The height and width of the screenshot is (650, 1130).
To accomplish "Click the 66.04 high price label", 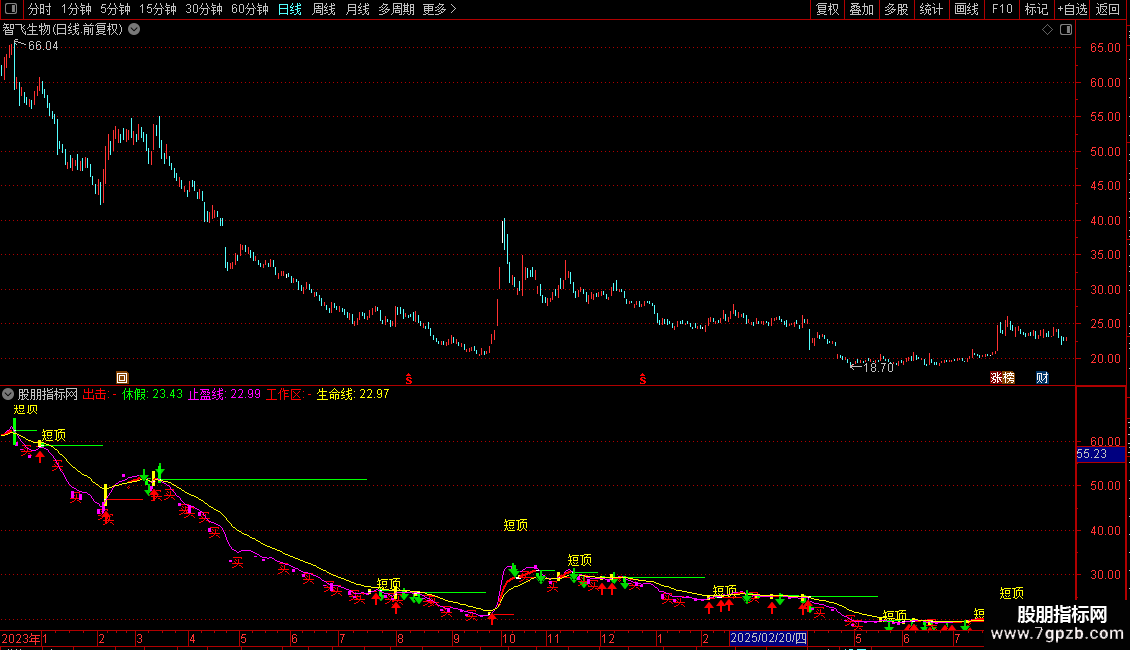I will pyautogui.click(x=43, y=46).
